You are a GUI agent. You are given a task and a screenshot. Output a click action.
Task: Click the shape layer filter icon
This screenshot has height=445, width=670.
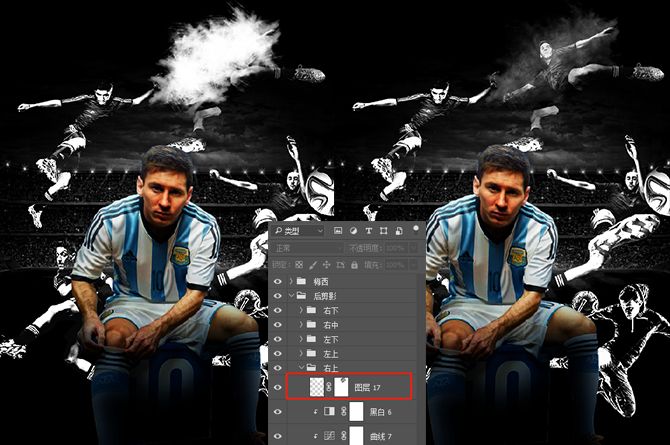383,231
